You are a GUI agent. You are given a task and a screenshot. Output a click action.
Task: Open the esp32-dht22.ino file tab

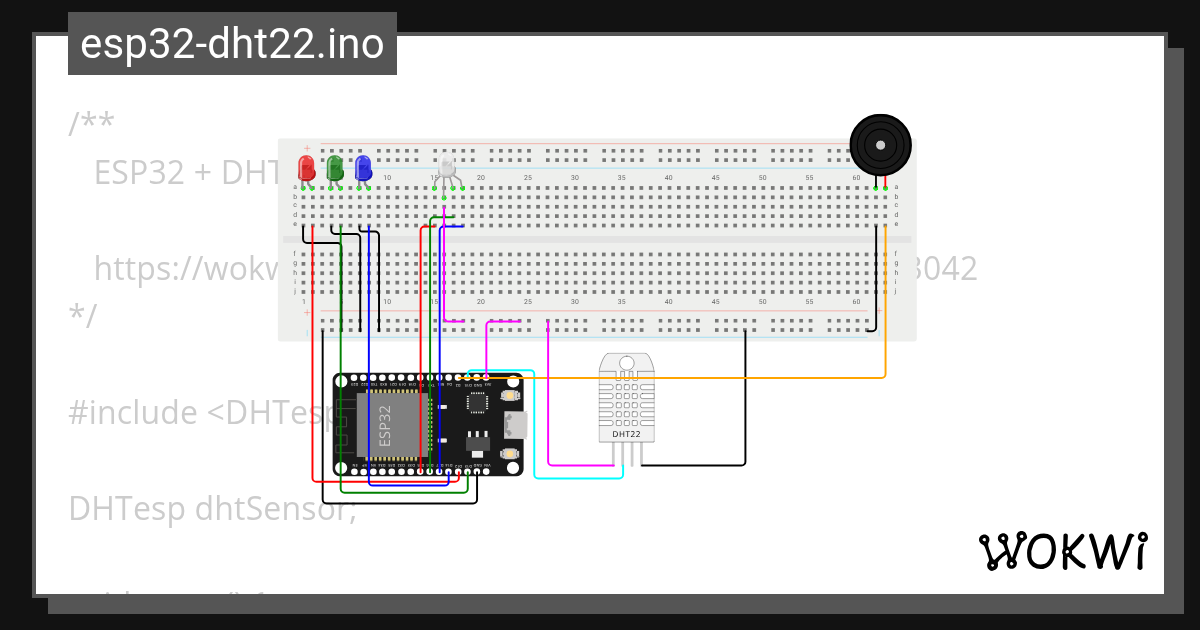pyautogui.click(x=232, y=44)
